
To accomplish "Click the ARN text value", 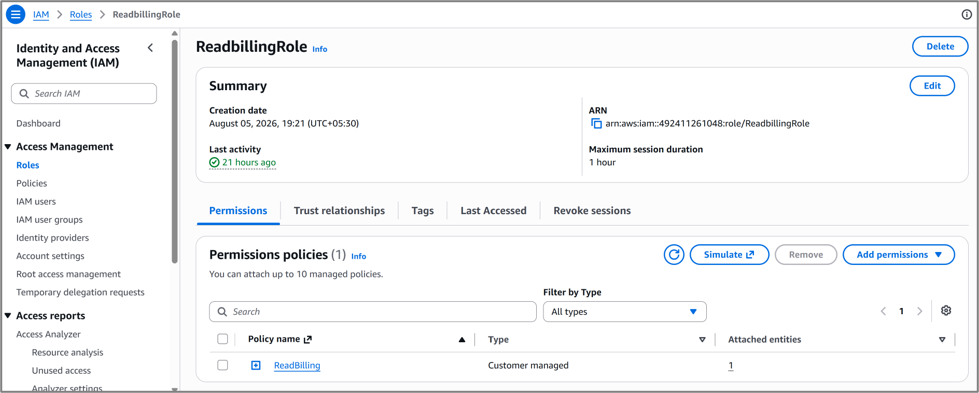I will [x=707, y=124].
